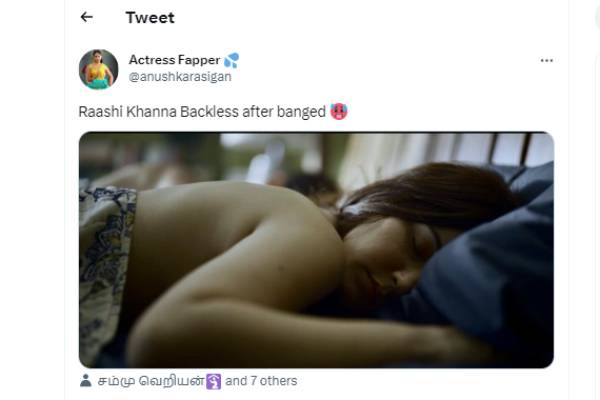The image size is (600, 400).
Task: Go back using the left arrow icon
Action: 86,17
